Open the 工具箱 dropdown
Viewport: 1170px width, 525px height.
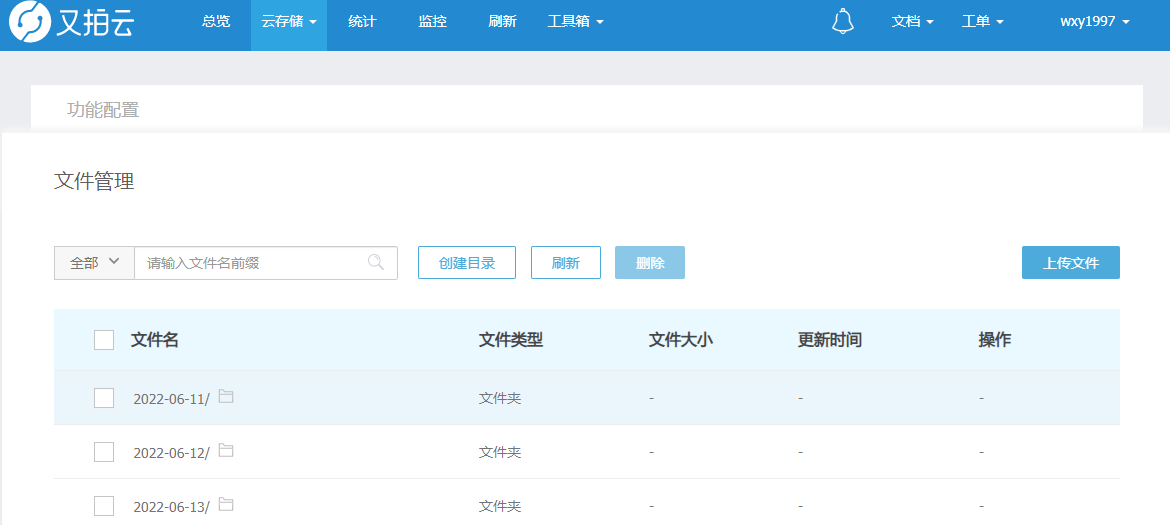(575, 21)
